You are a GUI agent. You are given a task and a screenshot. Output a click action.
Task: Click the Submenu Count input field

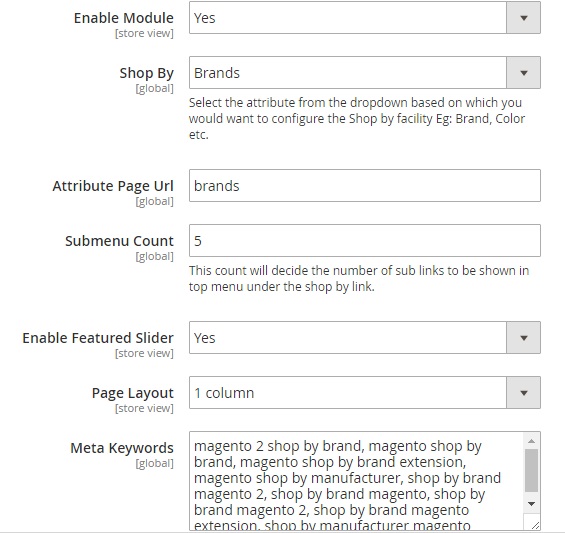365,240
